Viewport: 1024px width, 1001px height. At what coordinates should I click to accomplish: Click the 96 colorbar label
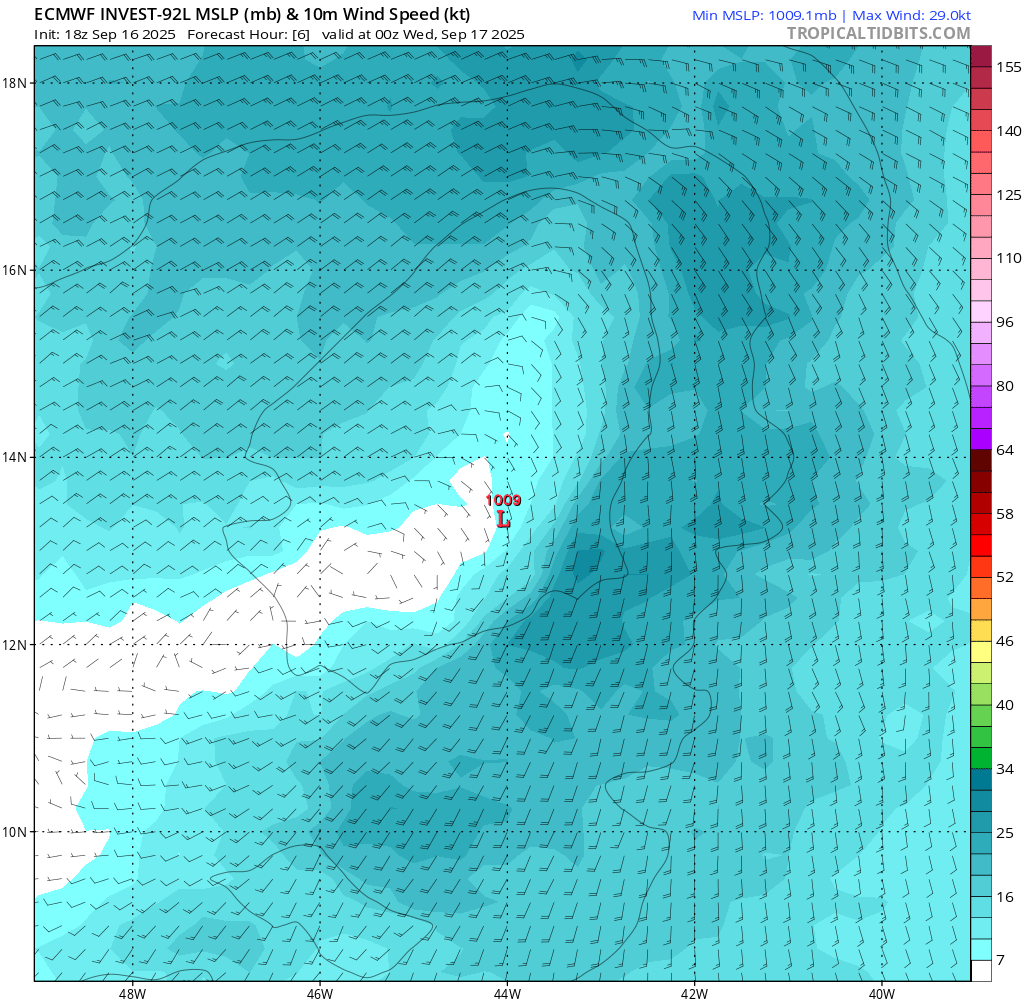[x=1004, y=322]
